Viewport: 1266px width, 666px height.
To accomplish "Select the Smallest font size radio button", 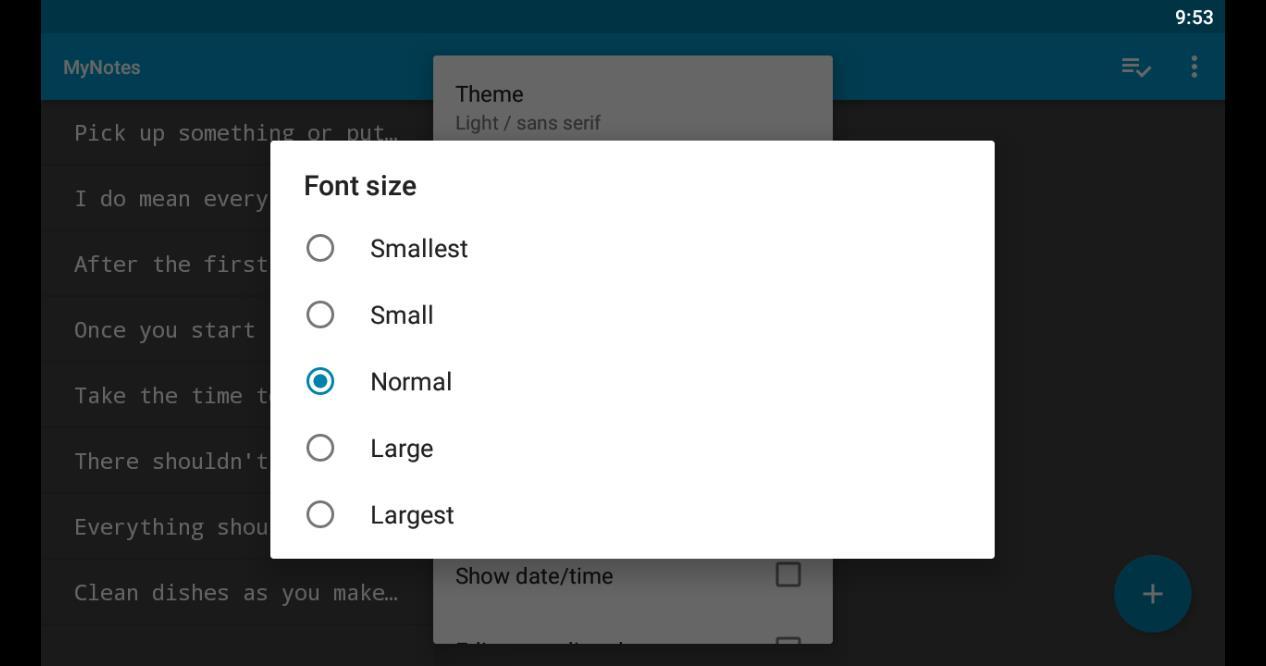I will (320, 248).
